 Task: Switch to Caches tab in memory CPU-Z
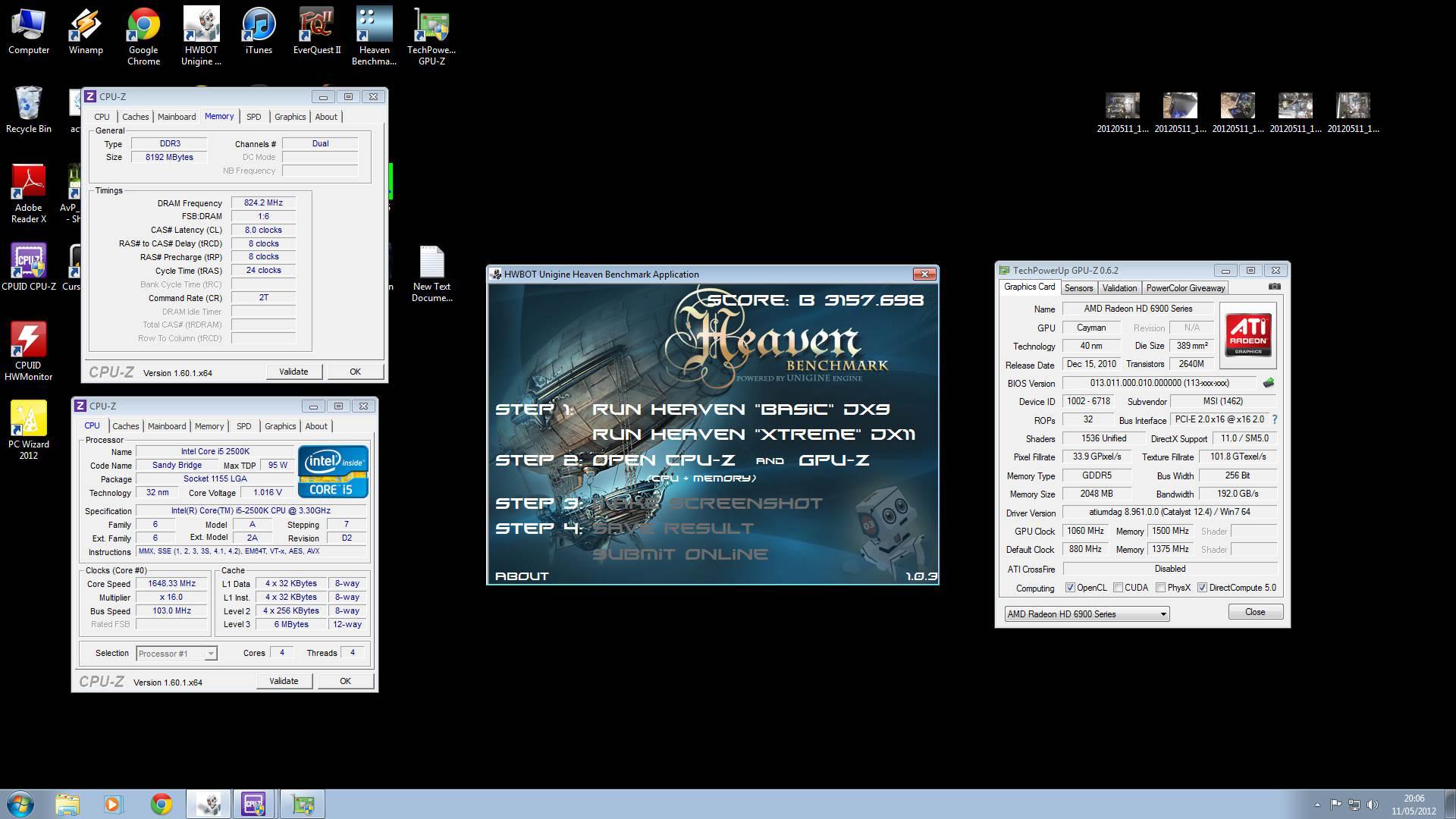point(136,117)
